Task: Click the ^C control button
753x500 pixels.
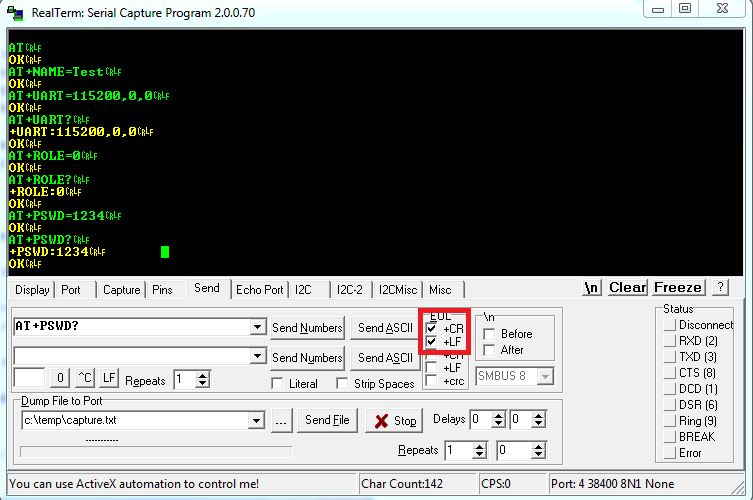Action: 85,378
